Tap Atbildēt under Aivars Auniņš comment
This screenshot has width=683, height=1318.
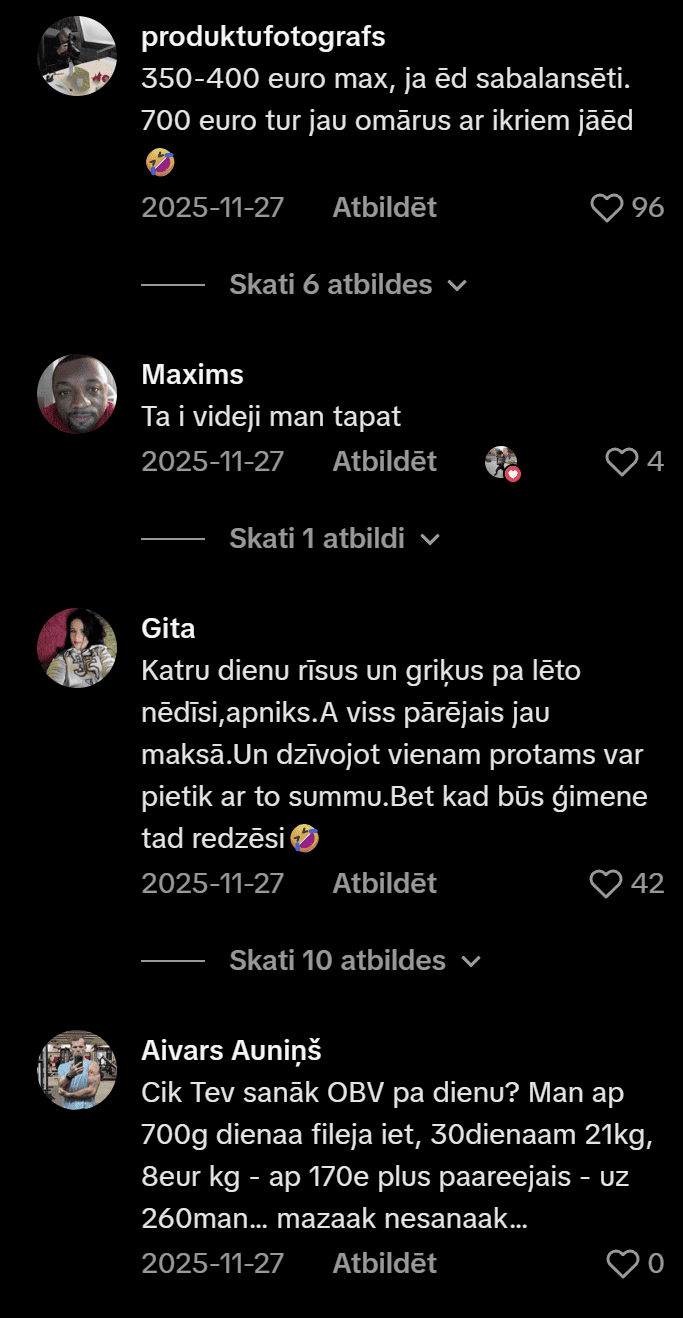click(384, 1264)
